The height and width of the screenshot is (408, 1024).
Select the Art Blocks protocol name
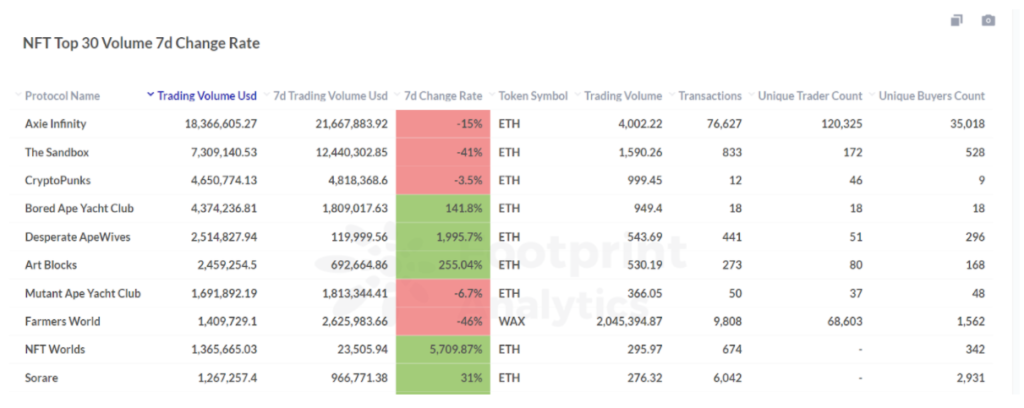51,264
